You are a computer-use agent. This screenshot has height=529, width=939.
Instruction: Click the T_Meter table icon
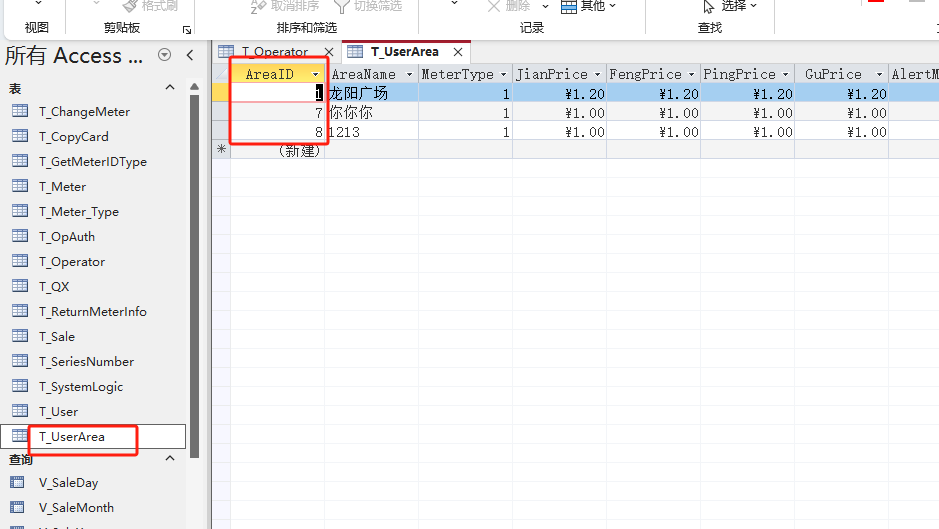19,187
